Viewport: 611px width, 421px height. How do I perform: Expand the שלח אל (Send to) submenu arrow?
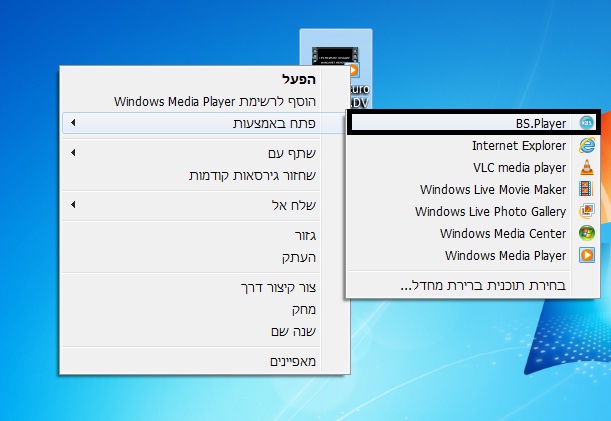pyautogui.click(x=75, y=205)
